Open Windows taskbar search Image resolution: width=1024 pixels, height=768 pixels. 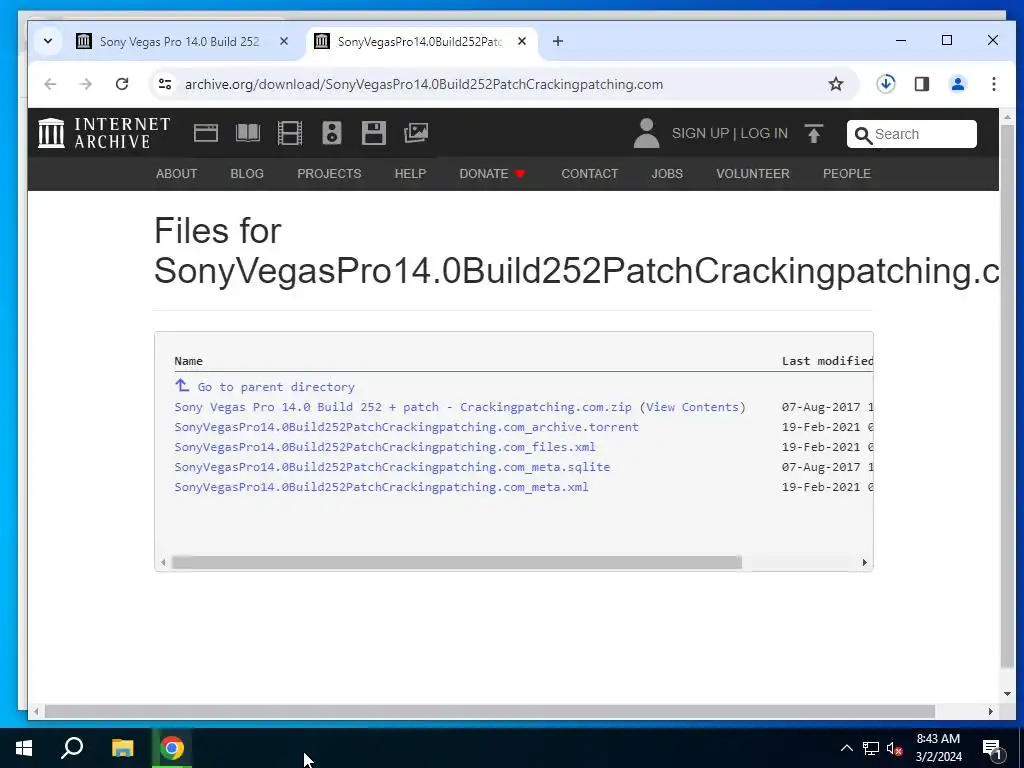tap(72, 748)
